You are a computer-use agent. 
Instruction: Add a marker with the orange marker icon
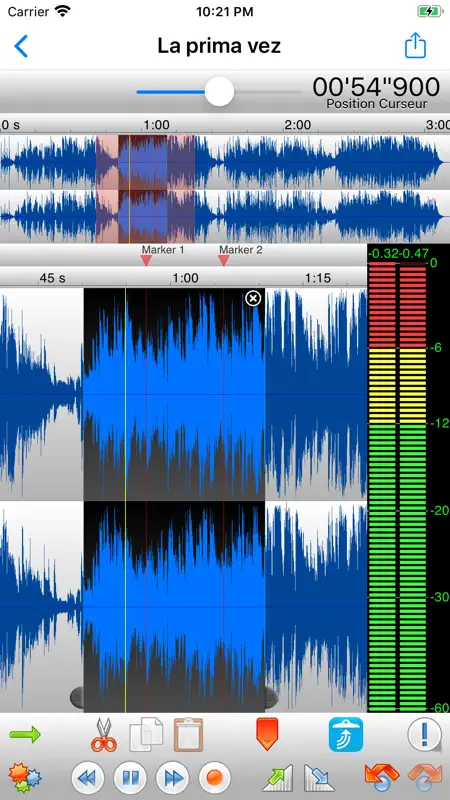click(x=267, y=734)
